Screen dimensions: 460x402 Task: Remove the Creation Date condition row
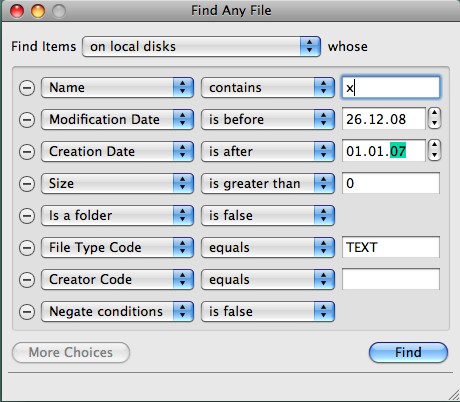pyautogui.click(x=27, y=152)
